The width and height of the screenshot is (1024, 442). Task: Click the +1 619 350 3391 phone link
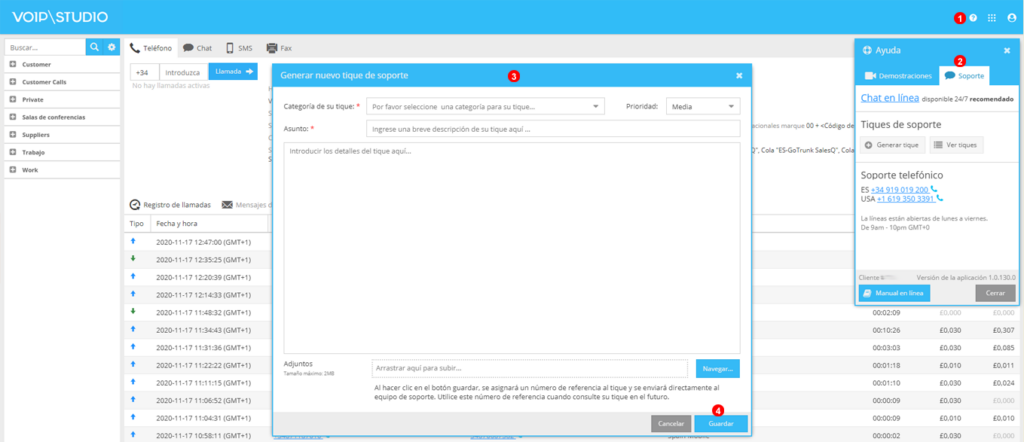(x=906, y=198)
